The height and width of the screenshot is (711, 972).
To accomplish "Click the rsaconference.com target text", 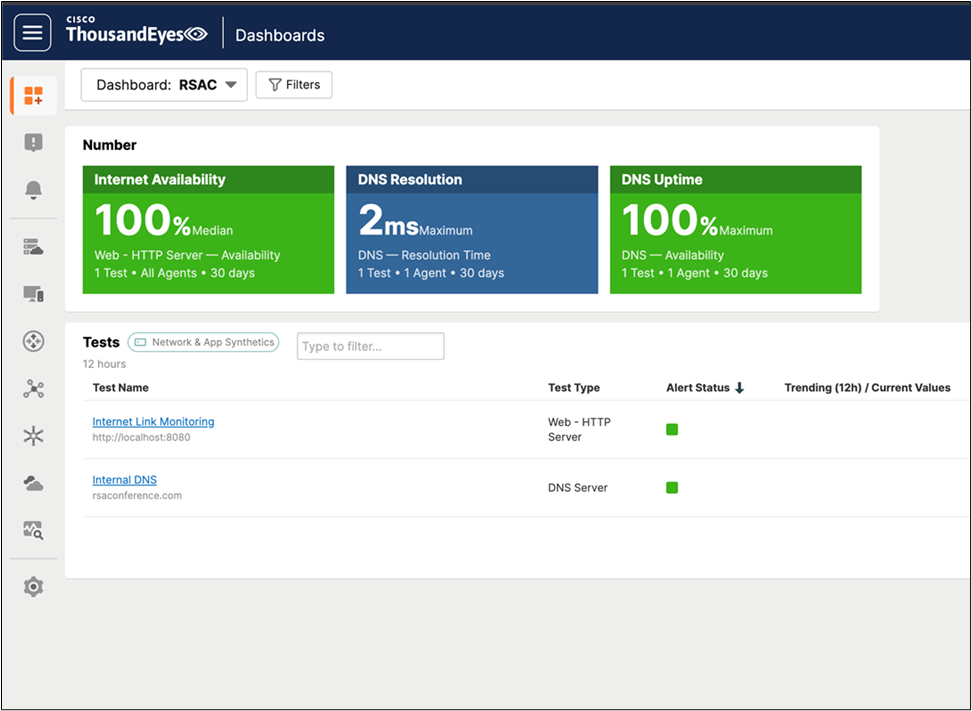I will [x=137, y=496].
